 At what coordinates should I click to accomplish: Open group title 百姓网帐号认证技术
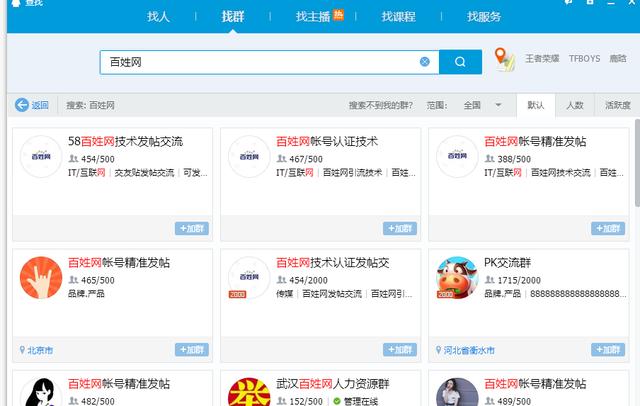[x=327, y=142]
